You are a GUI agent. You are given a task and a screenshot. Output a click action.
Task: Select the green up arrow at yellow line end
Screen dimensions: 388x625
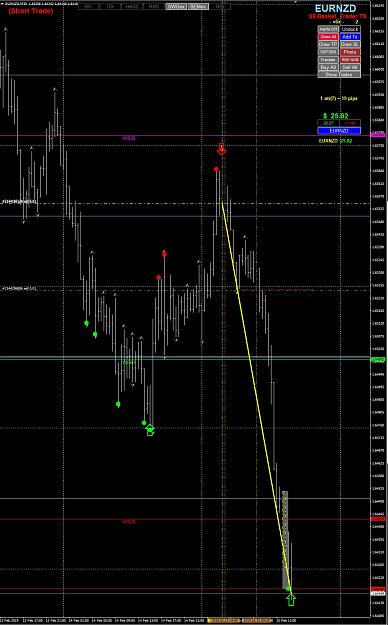pyautogui.click(x=291, y=599)
